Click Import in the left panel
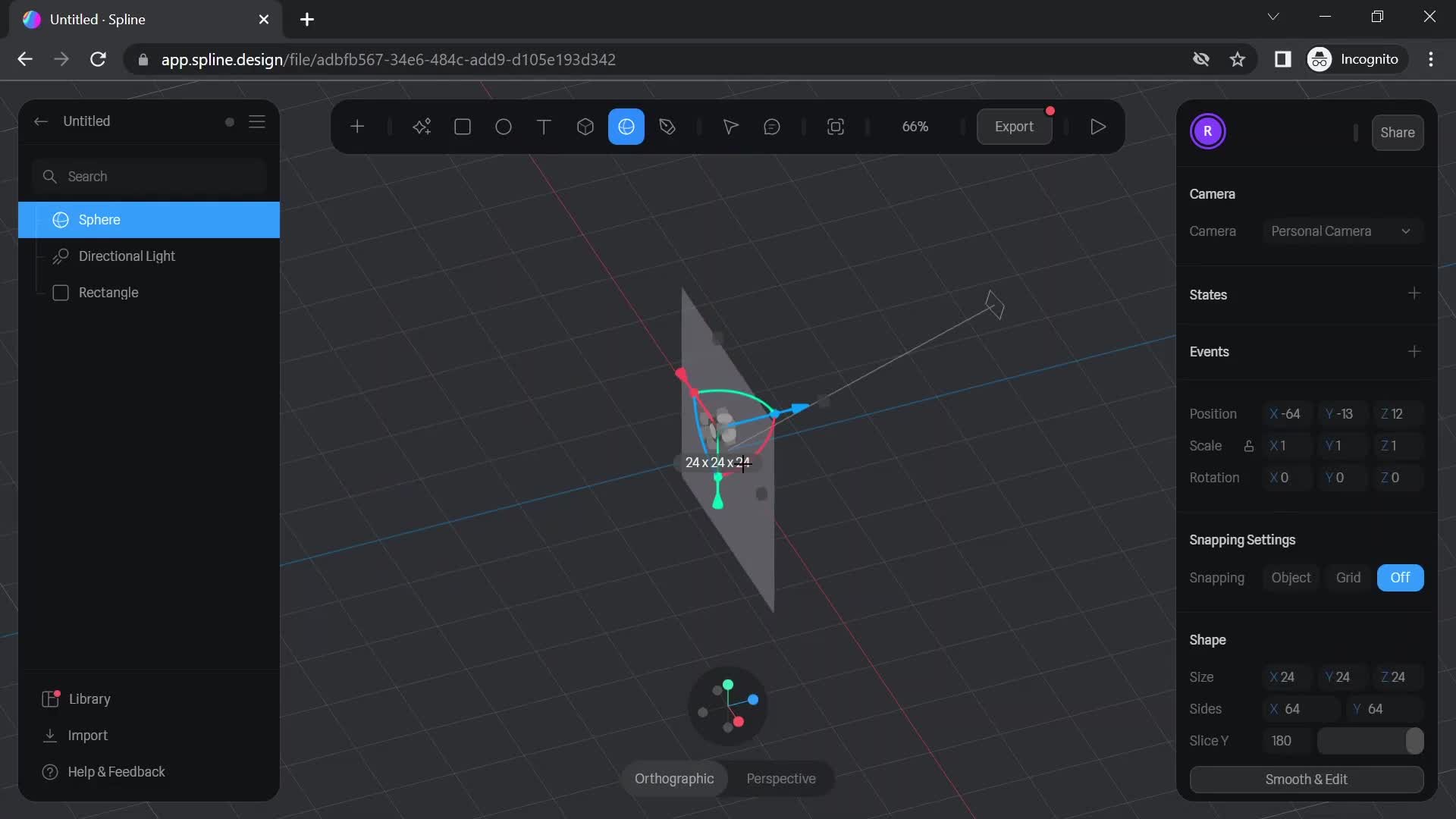Viewport: 1456px width, 819px height. click(75, 736)
